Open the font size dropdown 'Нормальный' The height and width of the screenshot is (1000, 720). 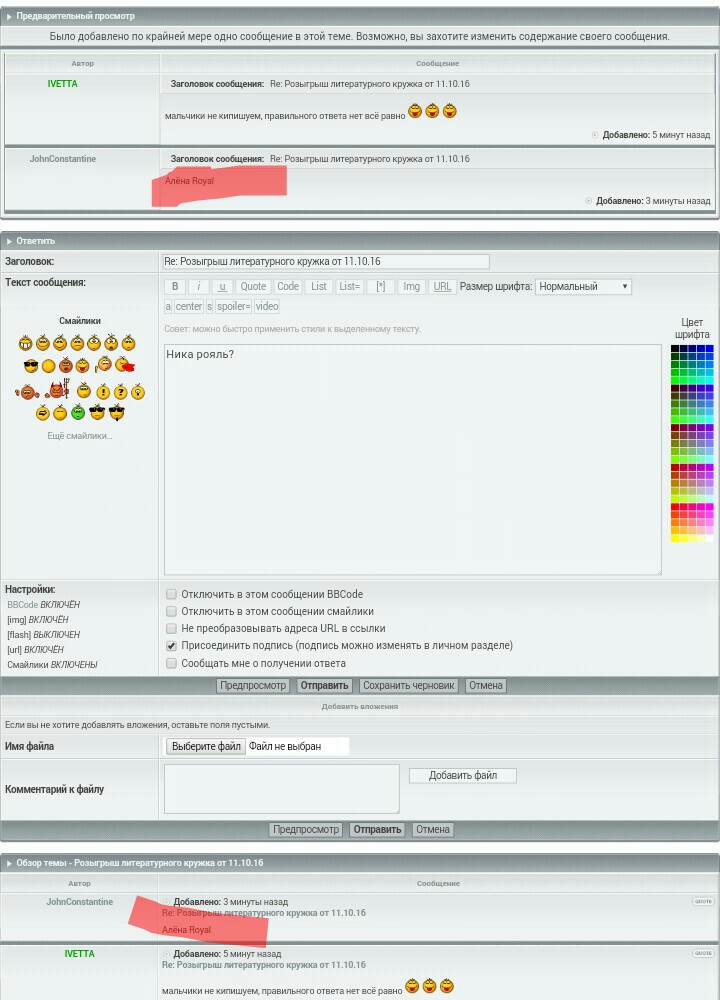[583, 286]
